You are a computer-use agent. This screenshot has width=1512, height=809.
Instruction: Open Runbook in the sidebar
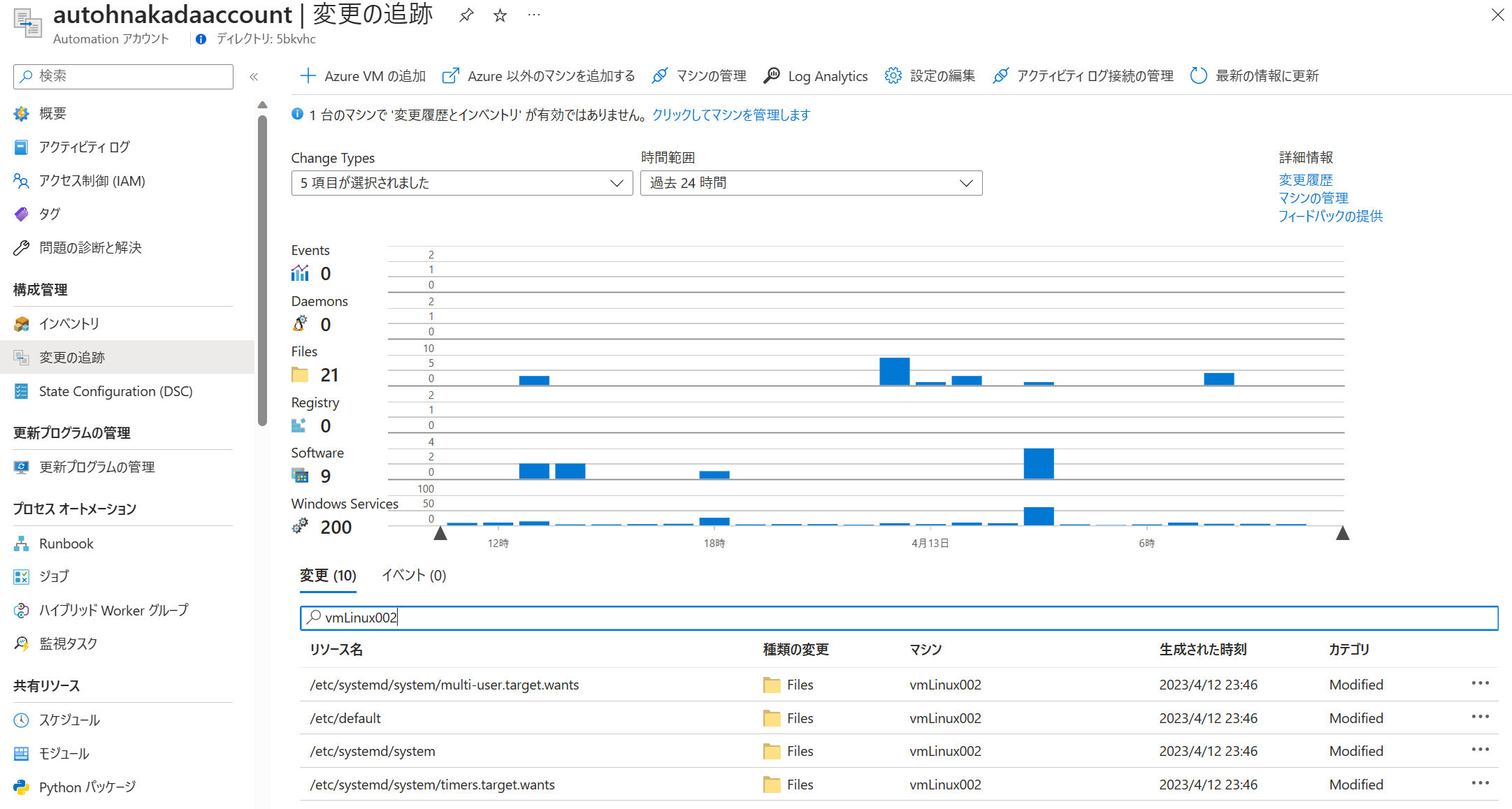[x=66, y=544]
